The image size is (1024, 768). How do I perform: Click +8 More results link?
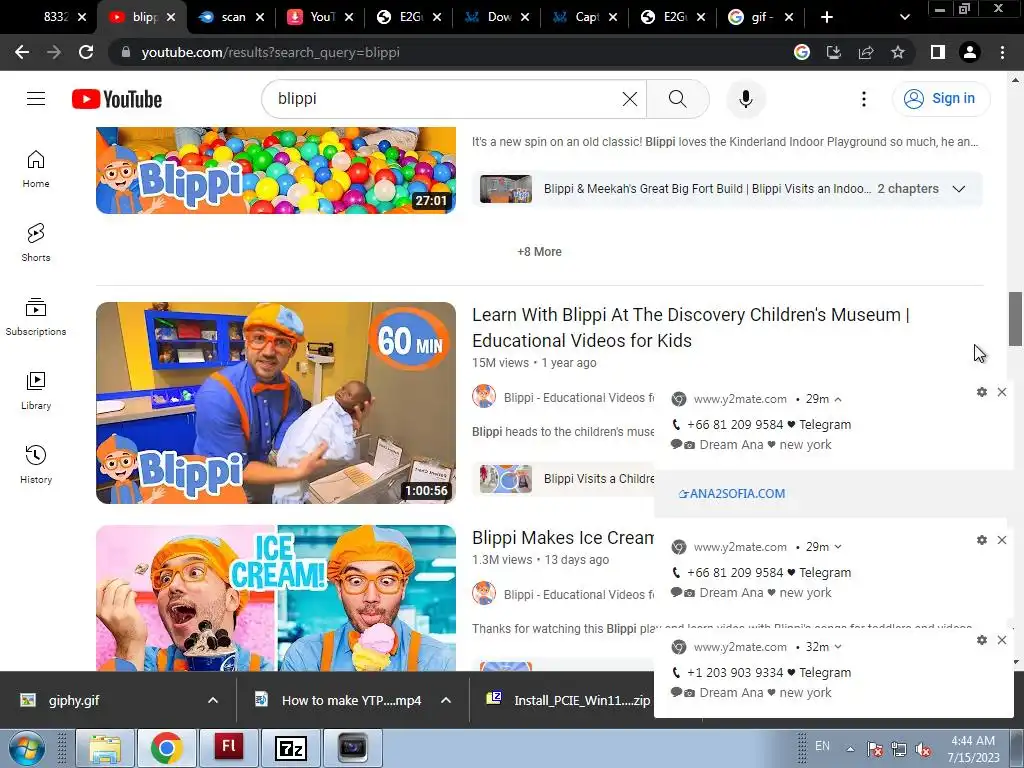tap(539, 252)
